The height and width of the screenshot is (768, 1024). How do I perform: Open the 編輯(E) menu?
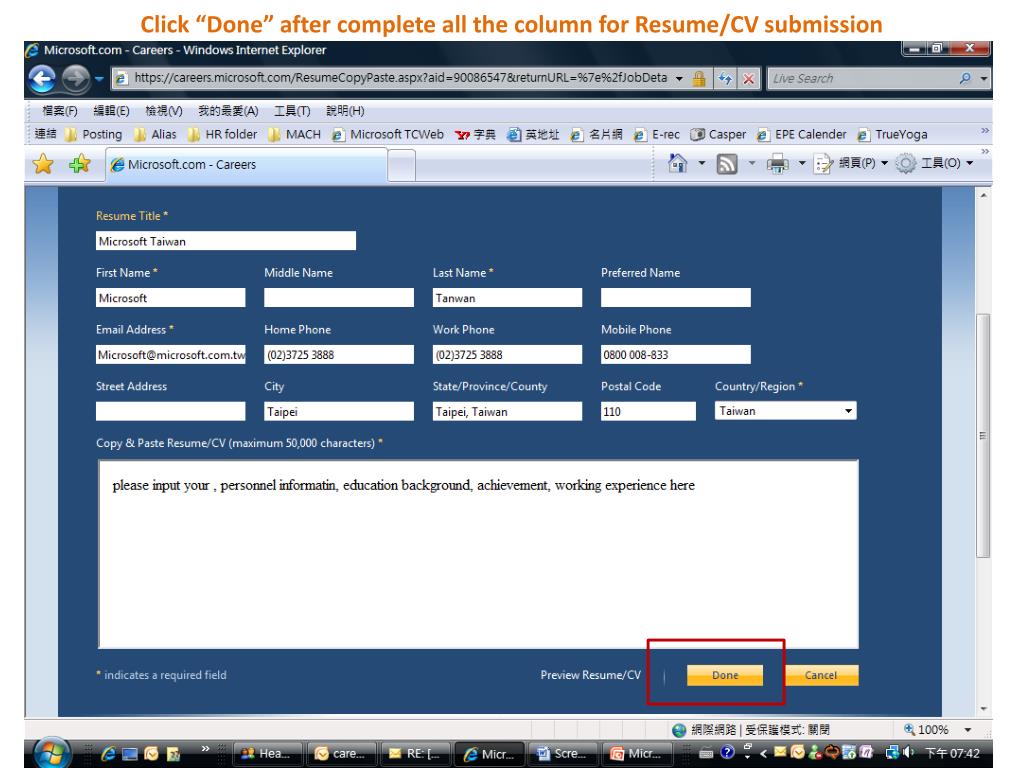(111, 110)
